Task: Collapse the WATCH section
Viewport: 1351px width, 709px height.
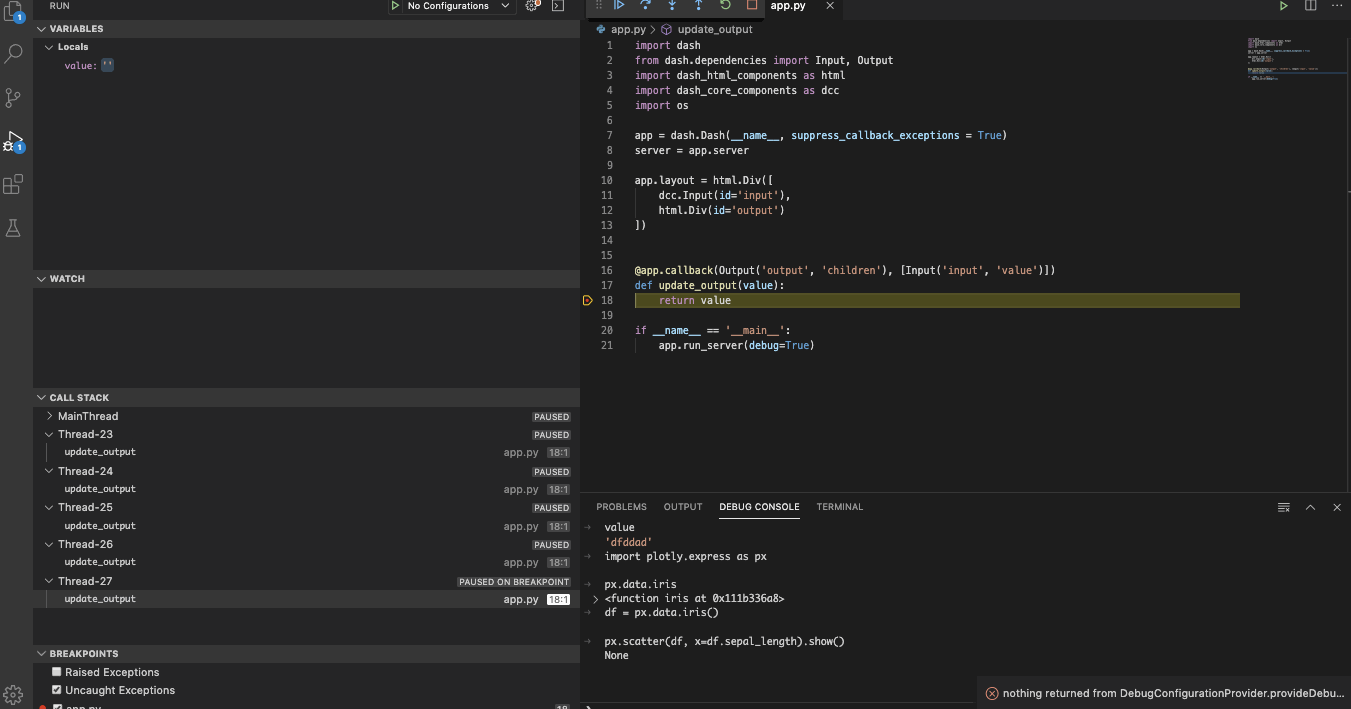Action: pyautogui.click(x=41, y=278)
